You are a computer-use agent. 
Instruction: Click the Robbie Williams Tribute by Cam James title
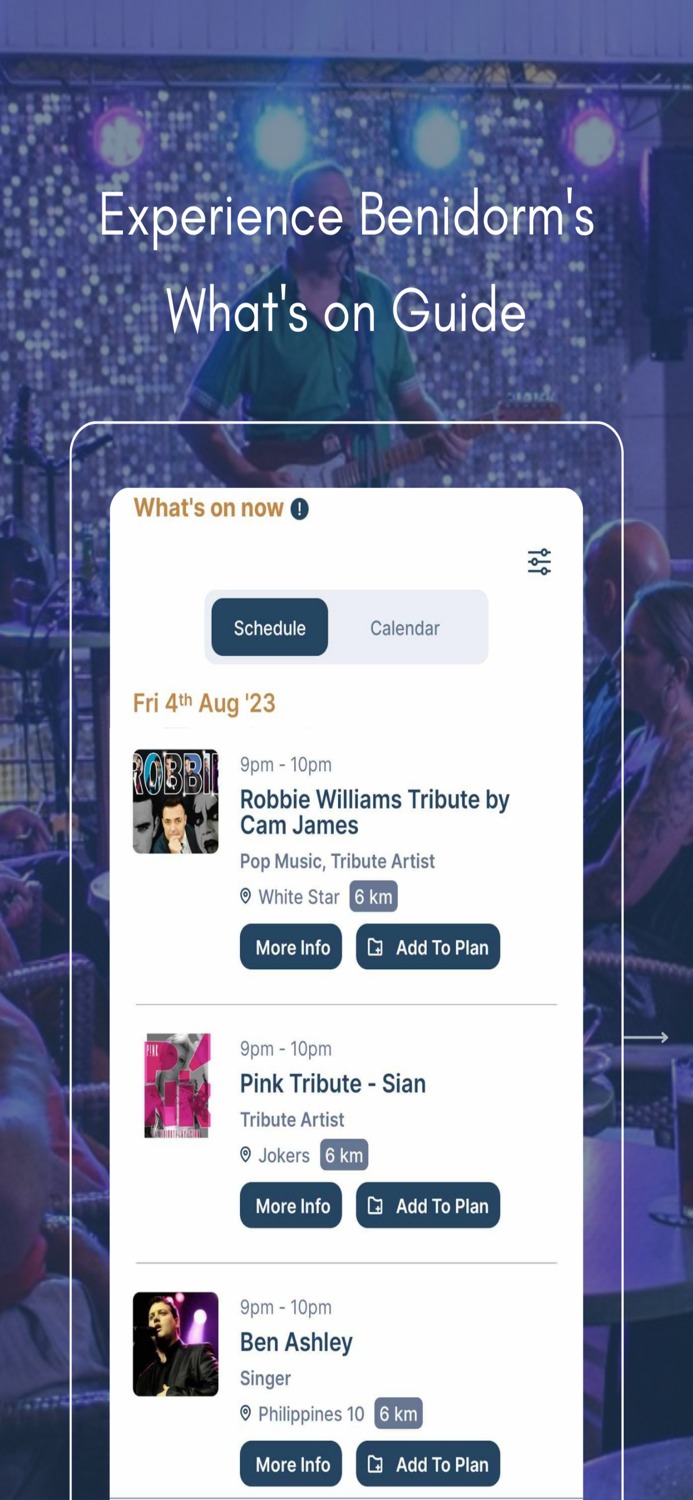[x=375, y=812]
